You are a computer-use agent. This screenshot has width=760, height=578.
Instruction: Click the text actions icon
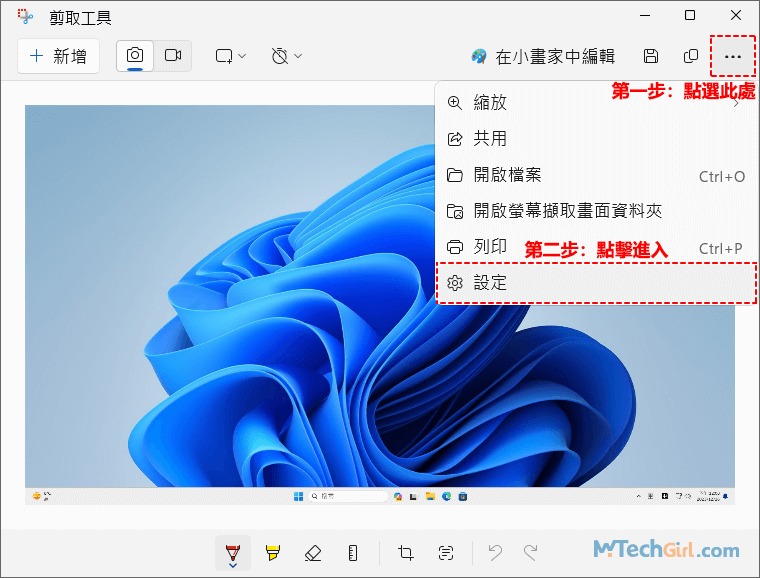click(x=446, y=553)
